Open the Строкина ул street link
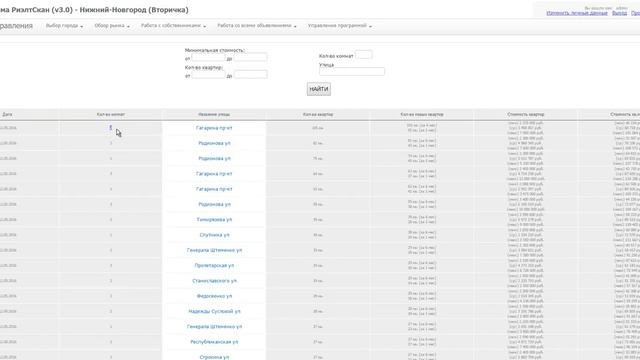Image resolution: width=640 pixels, height=360 pixels. [214, 357]
